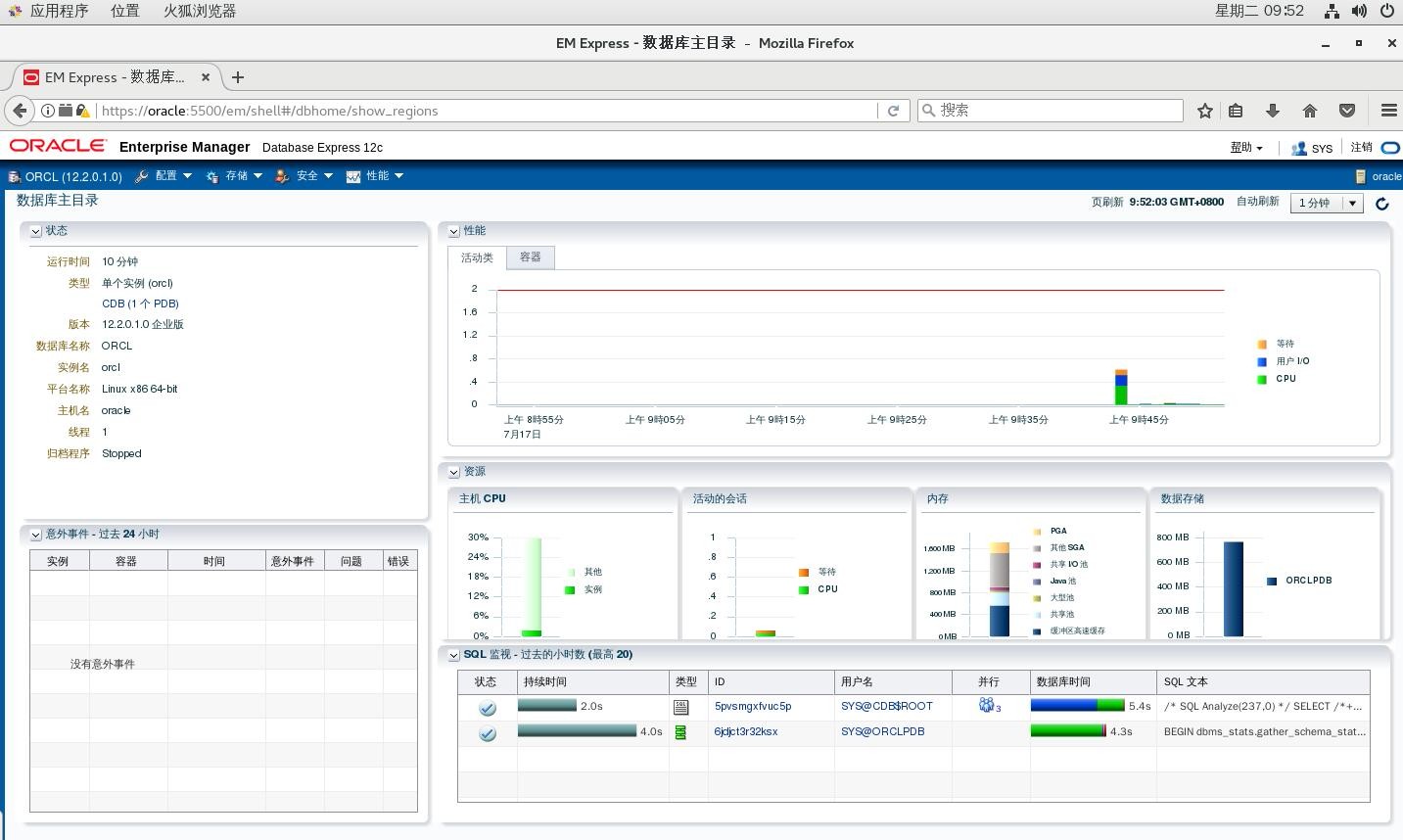This screenshot has width=1403, height=840.
Task: Click the CPU legend green swatch in performance chart
Action: (1262, 379)
